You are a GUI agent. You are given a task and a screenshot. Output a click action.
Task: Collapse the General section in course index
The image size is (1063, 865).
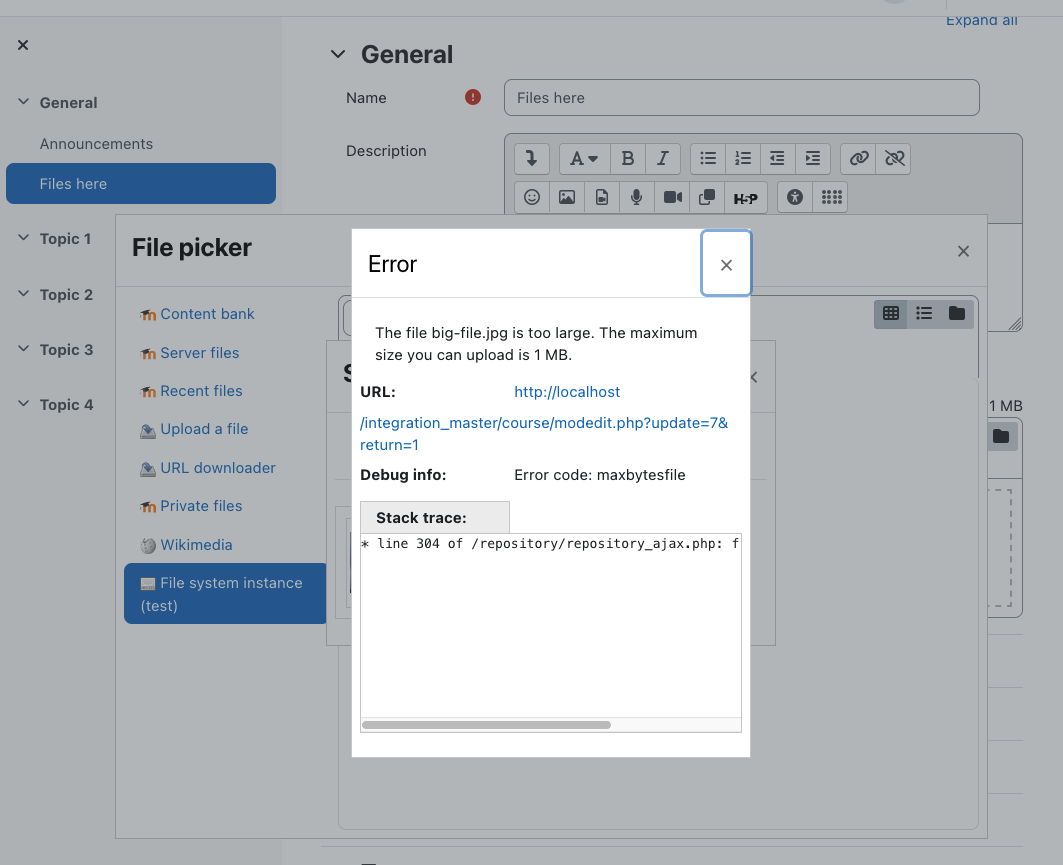tap(23, 102)
